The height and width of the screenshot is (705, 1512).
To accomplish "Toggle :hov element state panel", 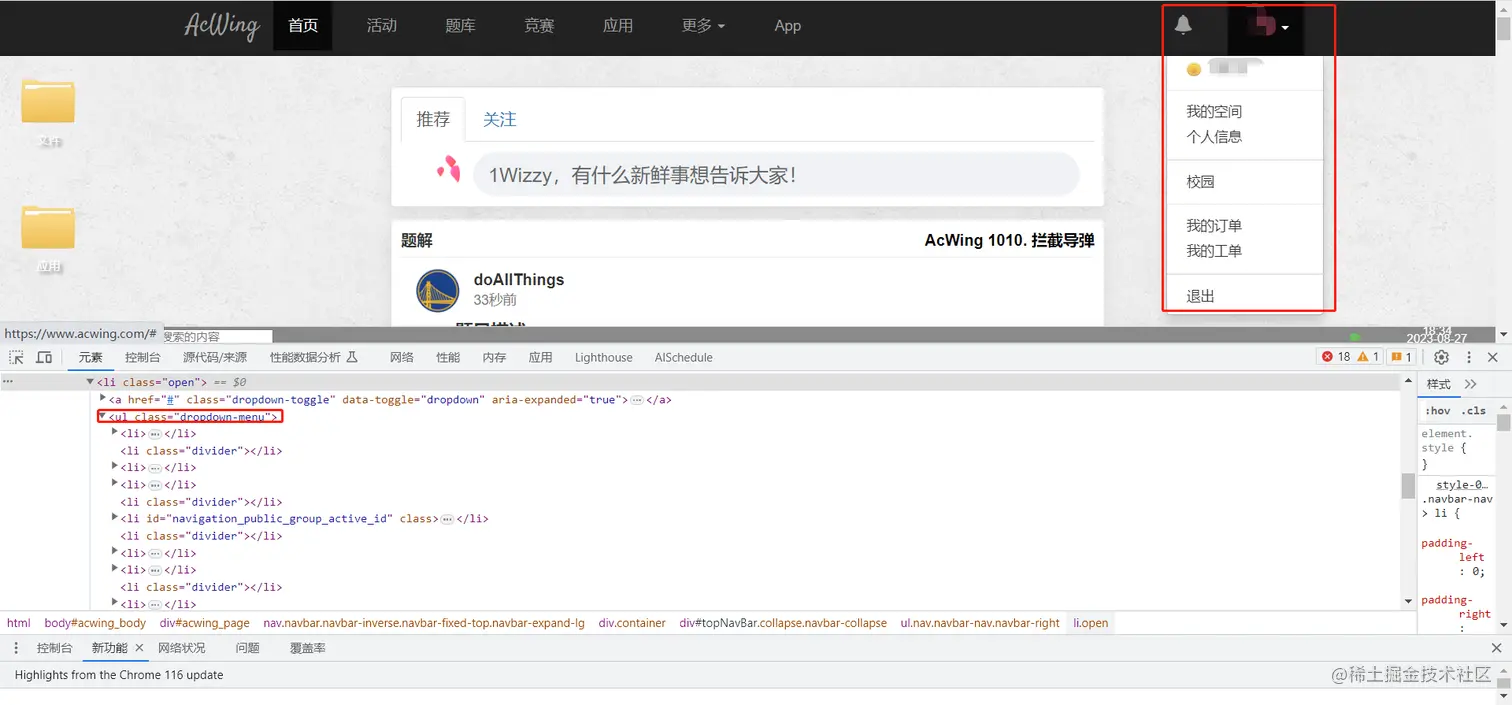I will pyautogui.click(x=1437, y=411).
